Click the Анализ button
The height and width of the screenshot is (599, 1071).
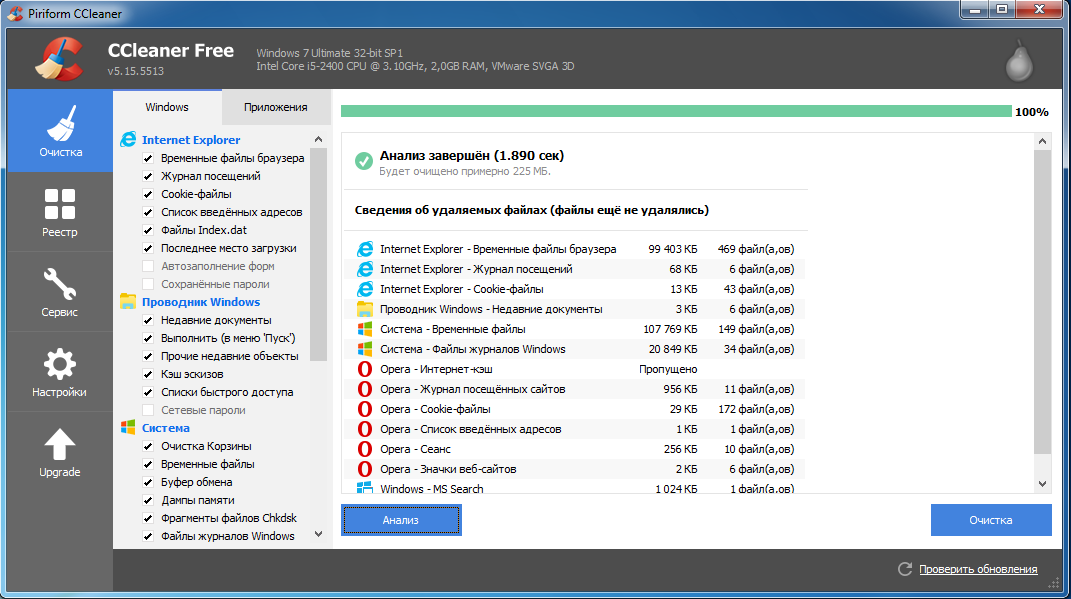(x=401, y=520)
